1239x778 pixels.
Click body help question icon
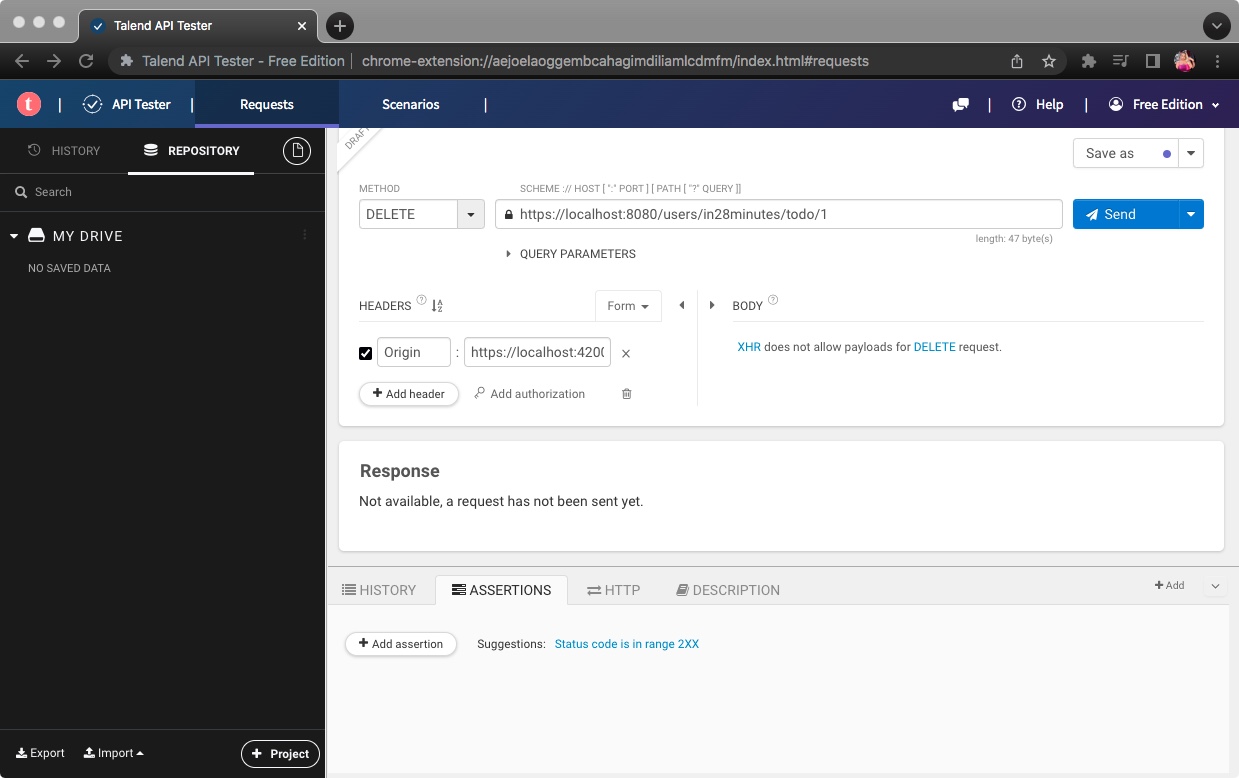click(x=773, y=301)
